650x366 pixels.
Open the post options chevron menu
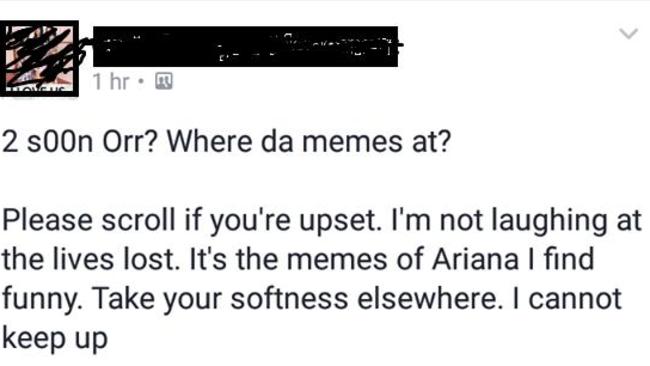point(628,34)
